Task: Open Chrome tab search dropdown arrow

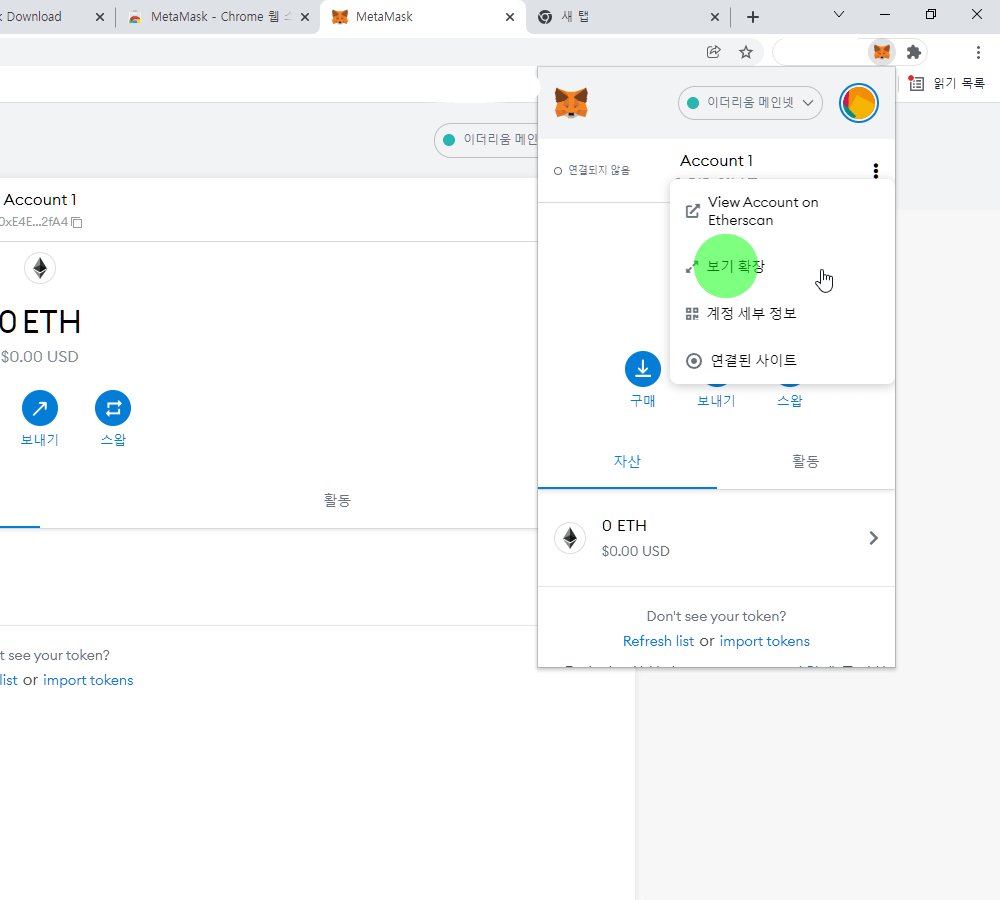Action: click(x=839, y=15)
